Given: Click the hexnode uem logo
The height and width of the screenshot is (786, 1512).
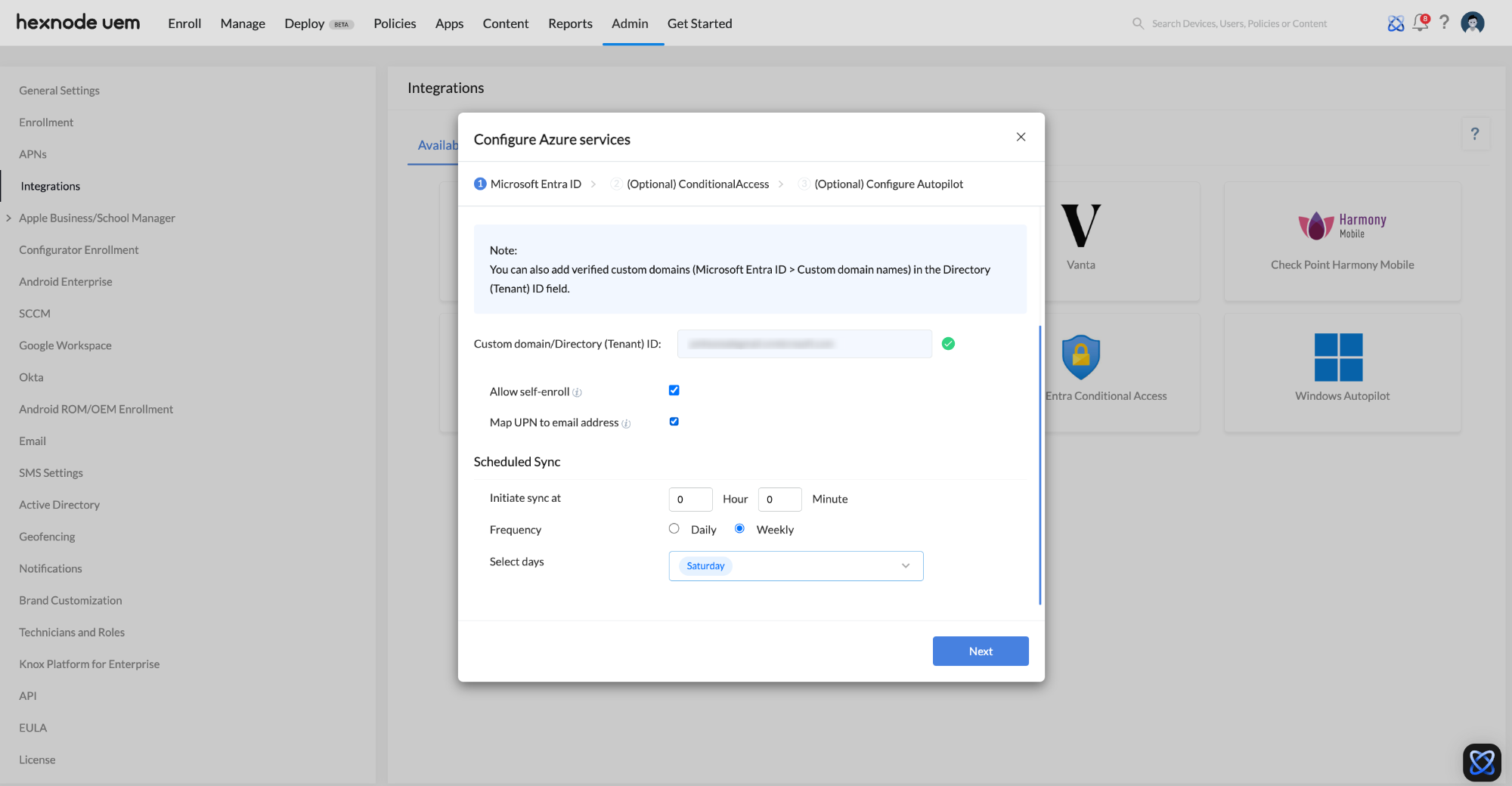Looking at the screenshot, I should pos(78,23).
